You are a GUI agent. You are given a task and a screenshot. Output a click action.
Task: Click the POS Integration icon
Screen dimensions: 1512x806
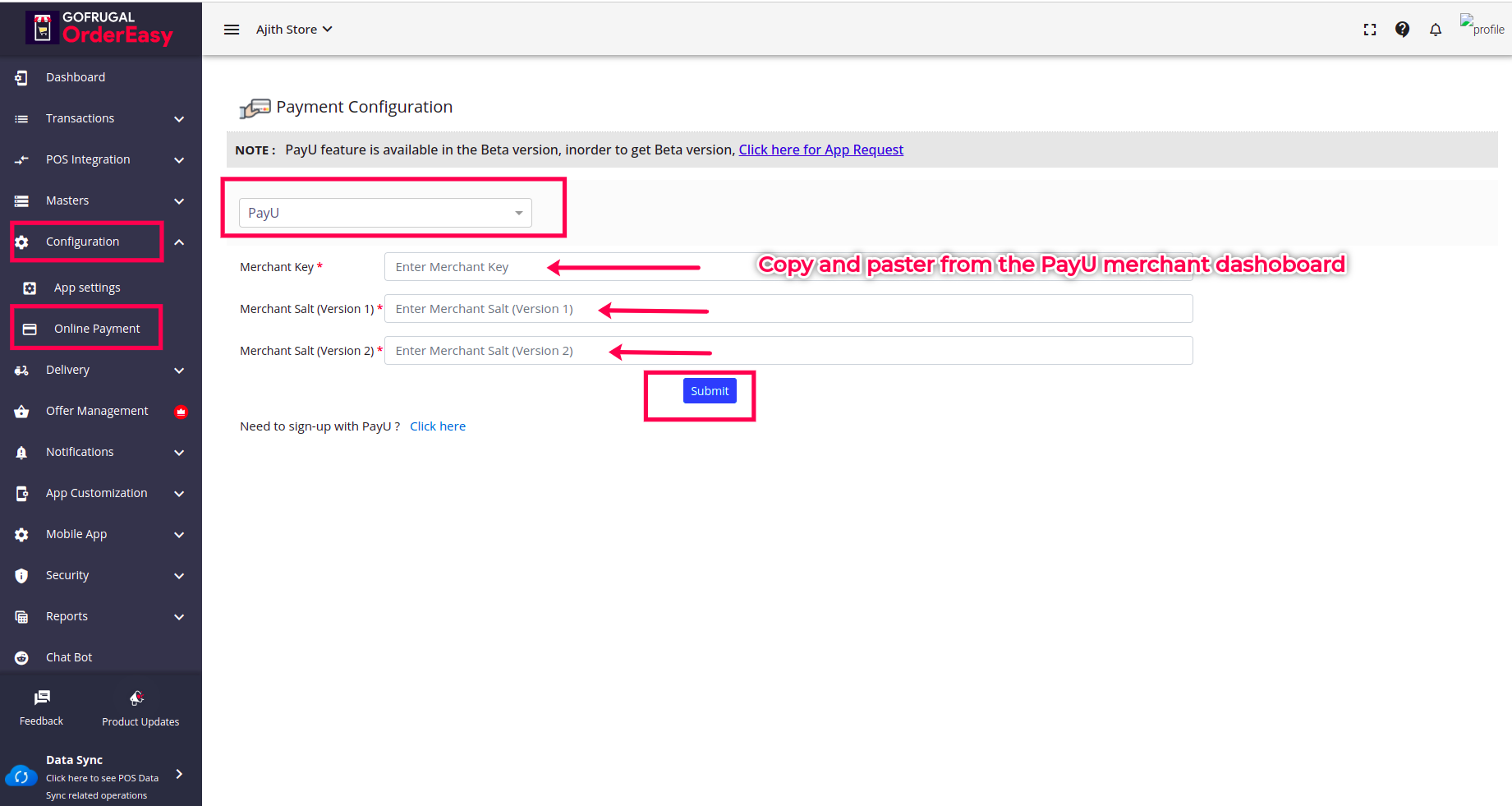point(21,160)
